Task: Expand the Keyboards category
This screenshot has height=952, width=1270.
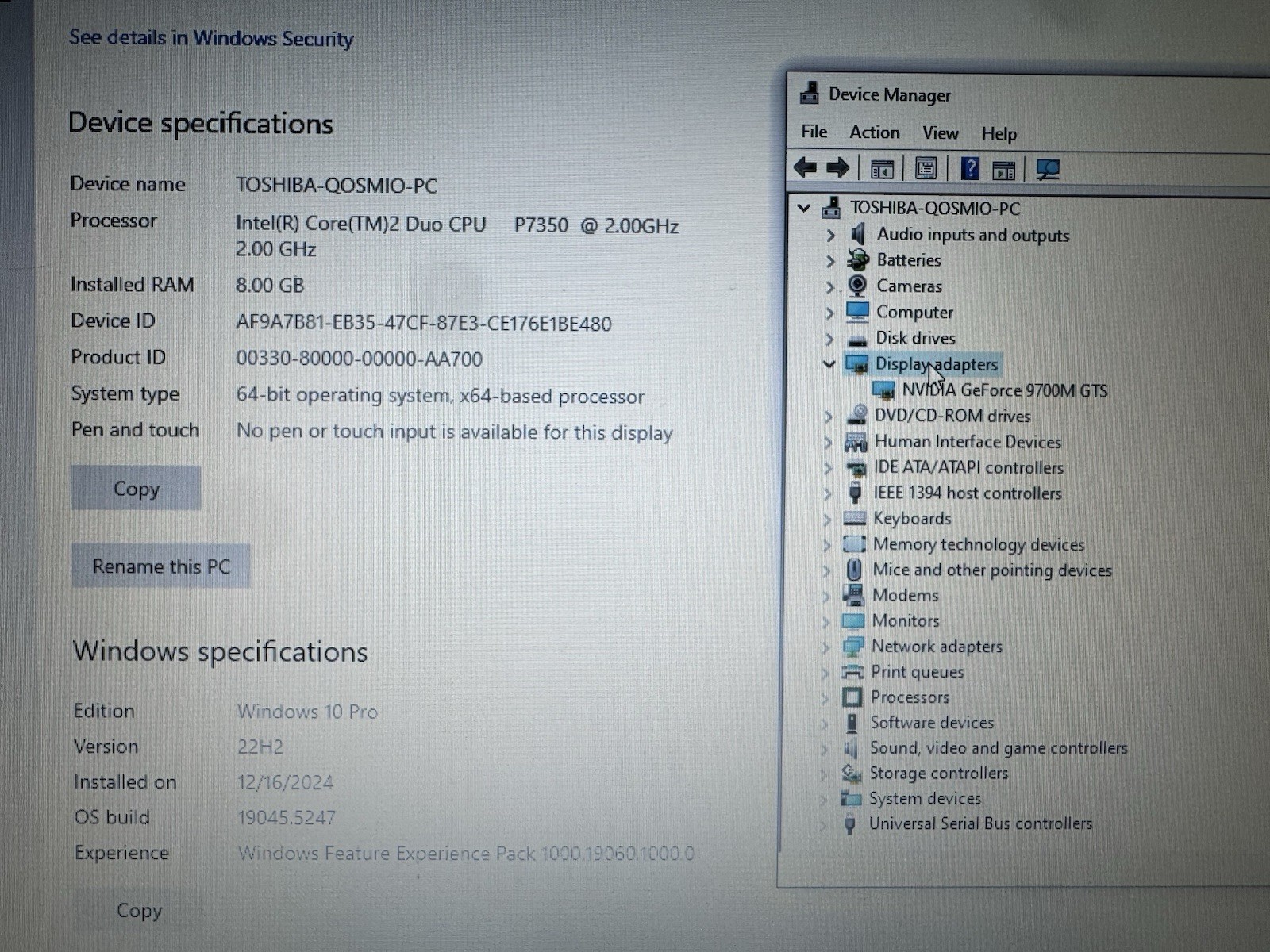Action: [x=827, y=519]
